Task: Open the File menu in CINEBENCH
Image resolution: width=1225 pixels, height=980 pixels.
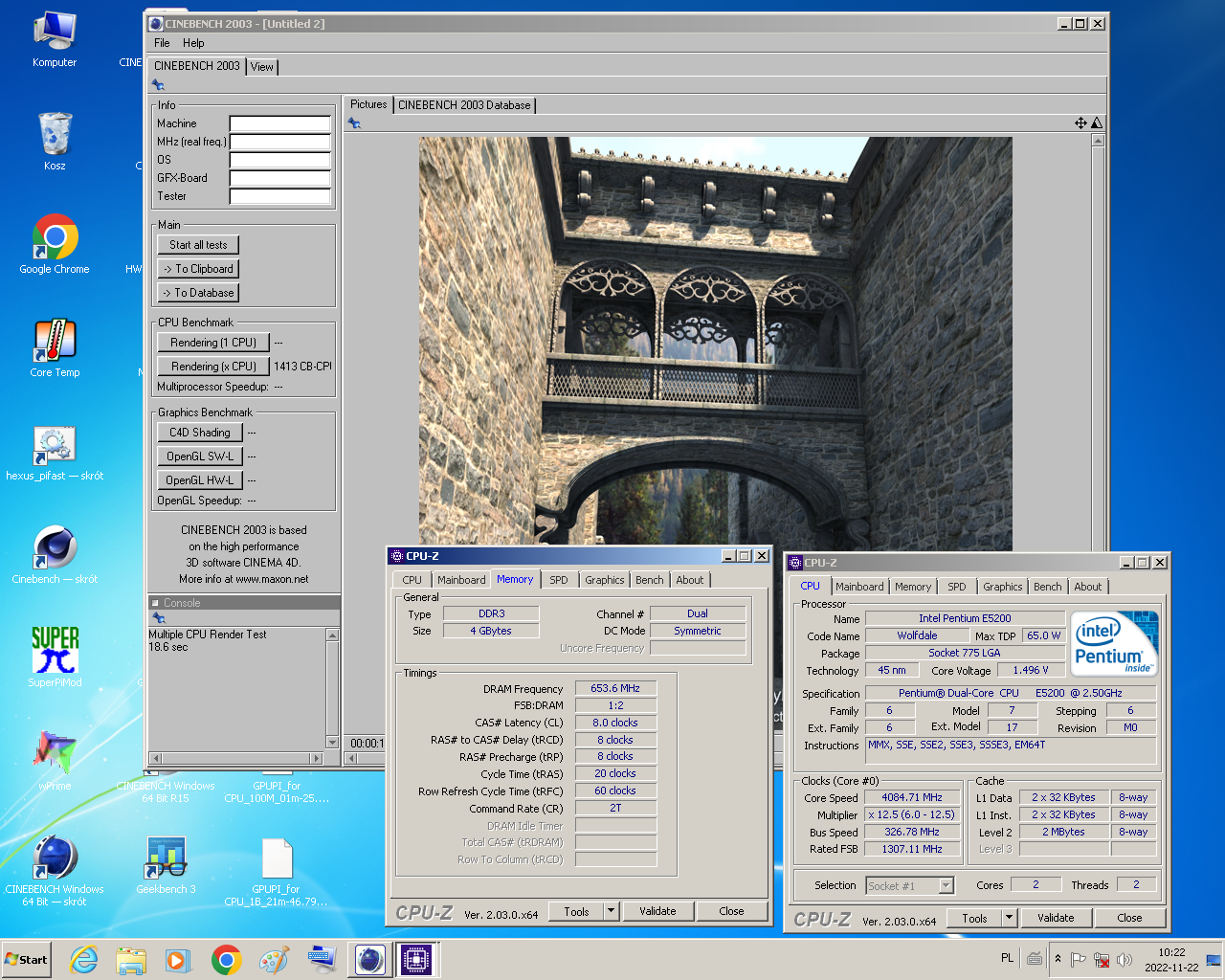Action: pos(162,43)
